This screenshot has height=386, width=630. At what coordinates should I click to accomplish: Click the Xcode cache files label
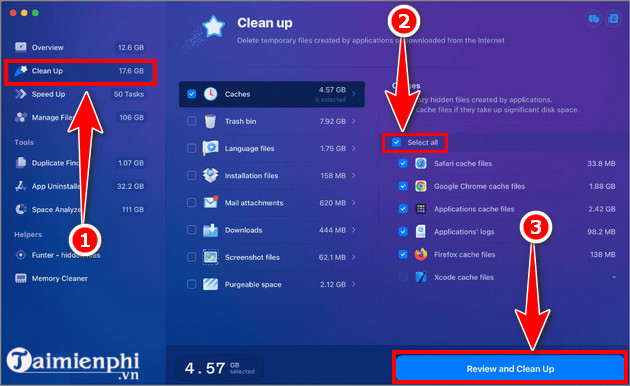coord(464,277)
